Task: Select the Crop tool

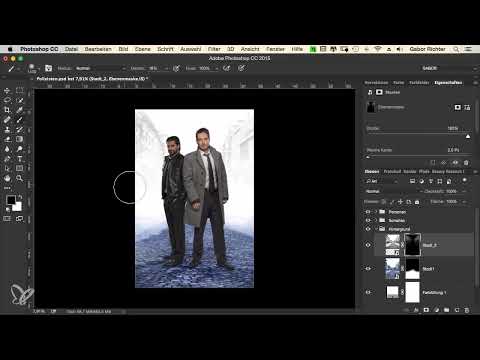Action: (7, 110)
